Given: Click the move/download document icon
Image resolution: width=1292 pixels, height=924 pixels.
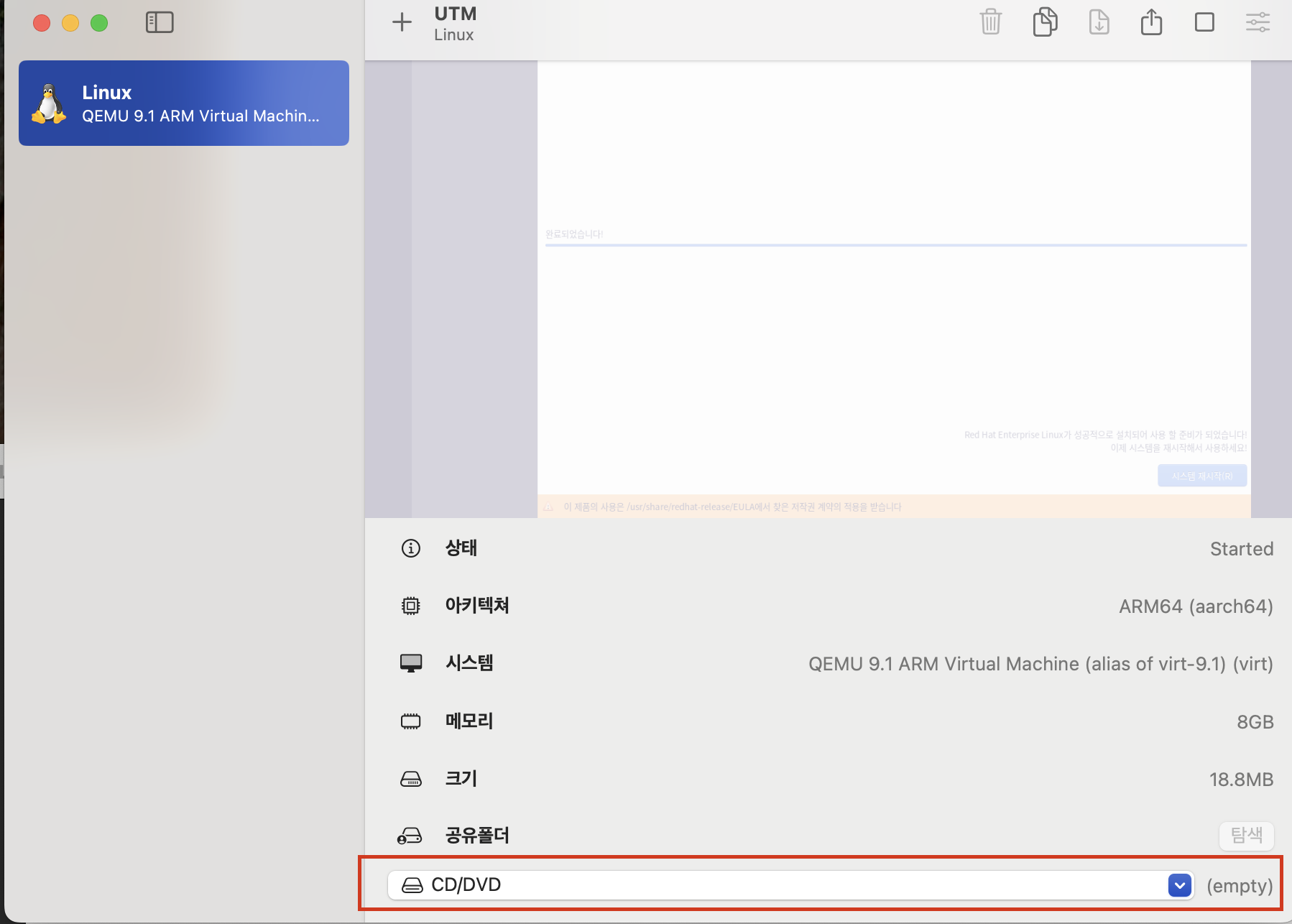Looking at the screenshot, I should 1099,22.
